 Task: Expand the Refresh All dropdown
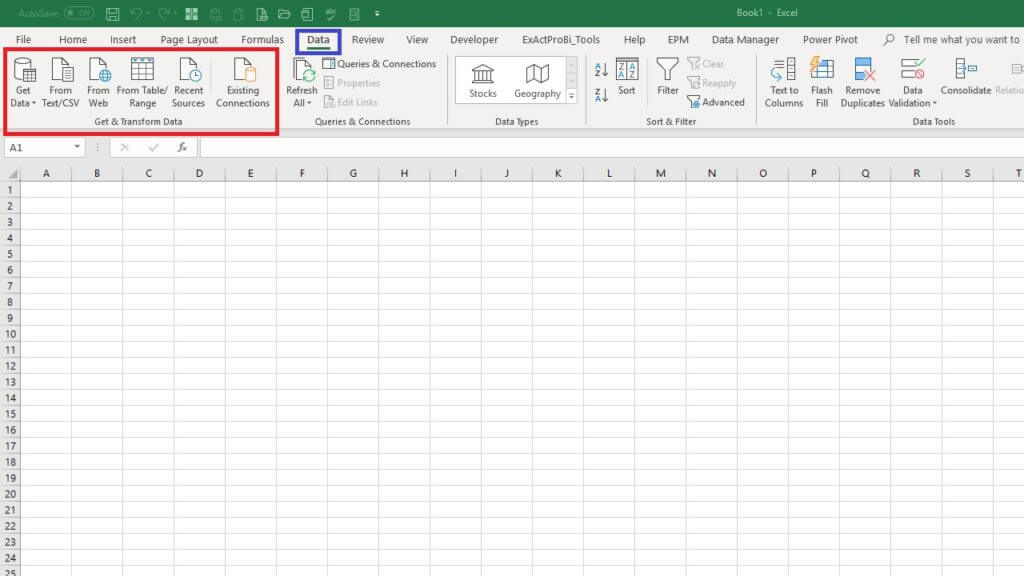(x=302, y=103)
